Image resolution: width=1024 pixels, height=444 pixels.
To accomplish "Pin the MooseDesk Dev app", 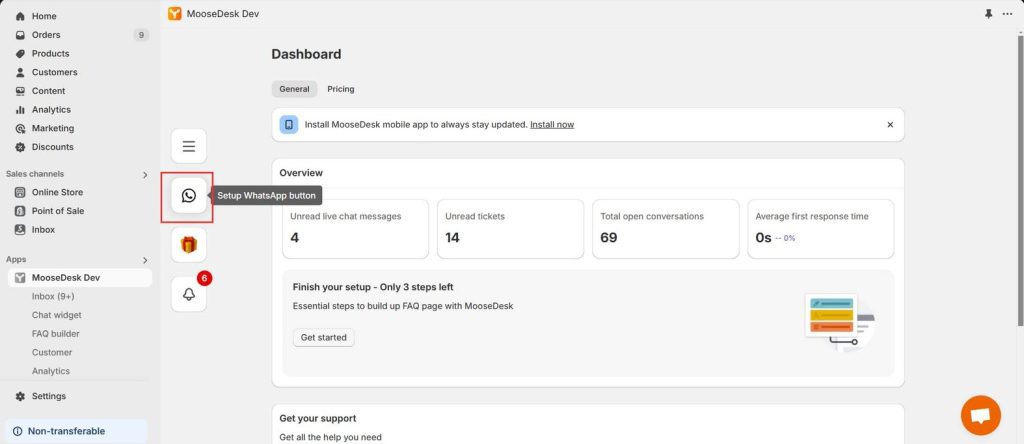I will pos(988,14).
